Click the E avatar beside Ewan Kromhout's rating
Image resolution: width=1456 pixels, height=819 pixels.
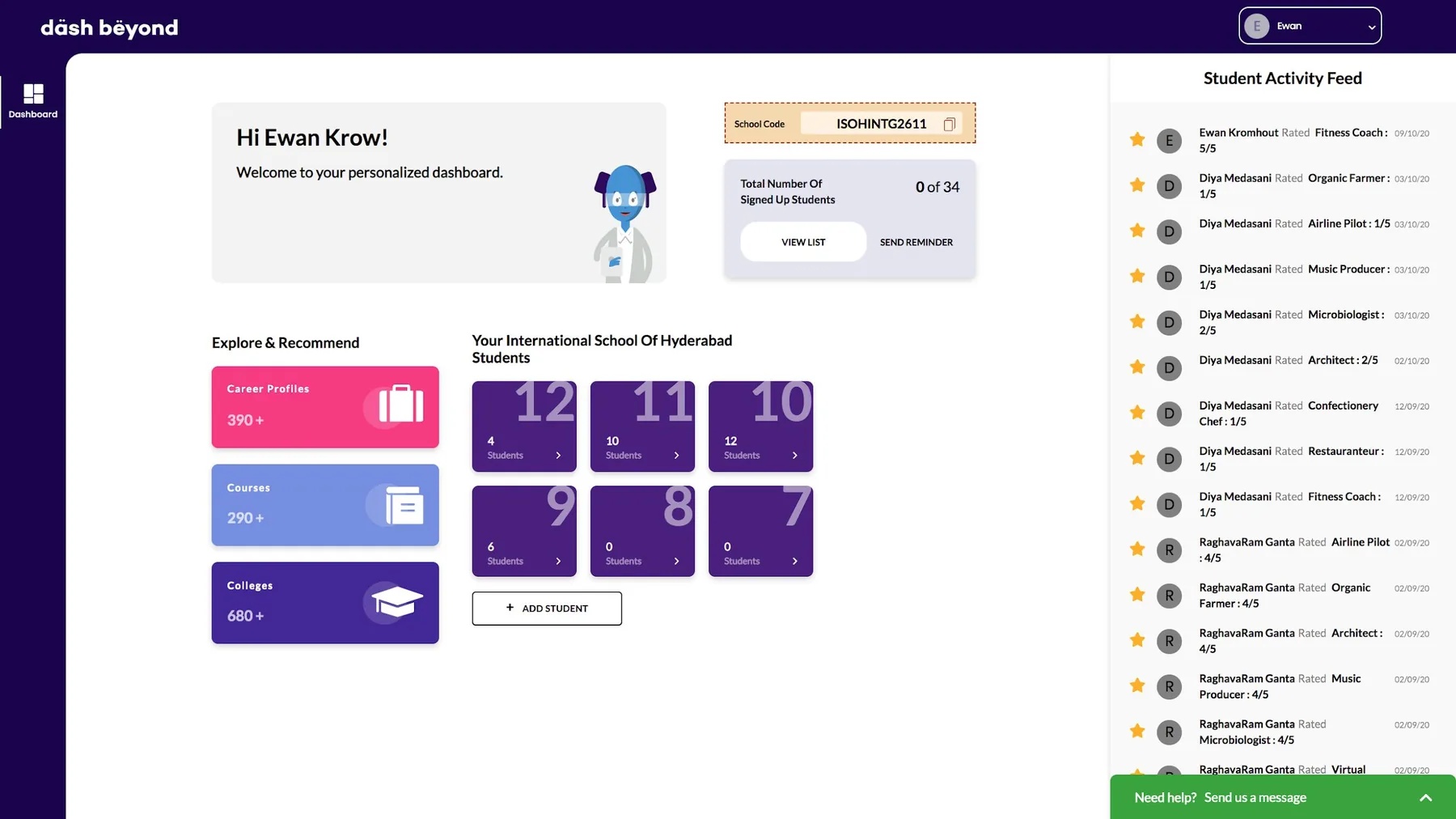(1169, 141)
